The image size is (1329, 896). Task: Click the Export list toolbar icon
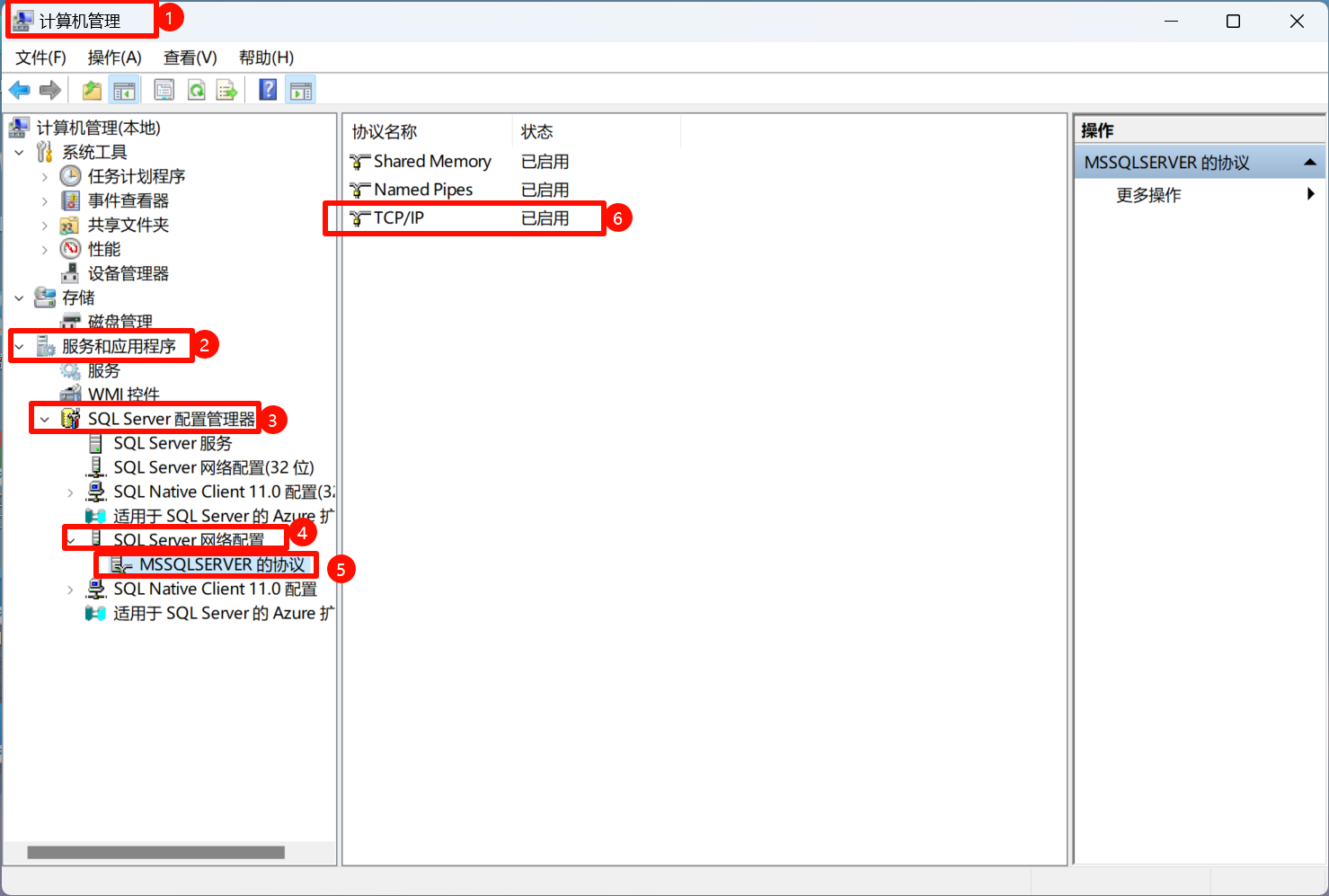(x=227, y=90)
